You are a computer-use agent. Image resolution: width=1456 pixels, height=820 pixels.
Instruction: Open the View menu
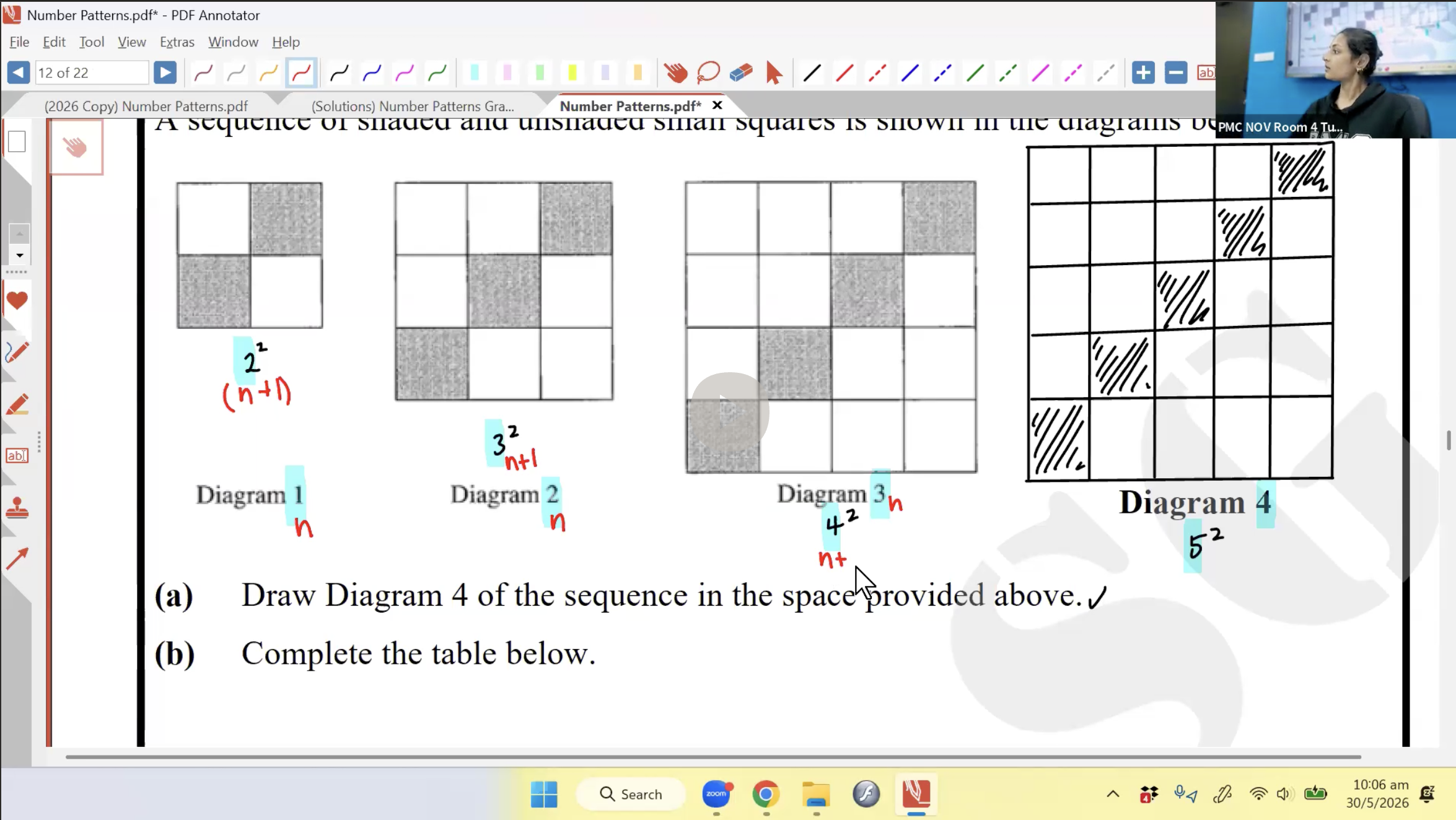click(132, 41)
